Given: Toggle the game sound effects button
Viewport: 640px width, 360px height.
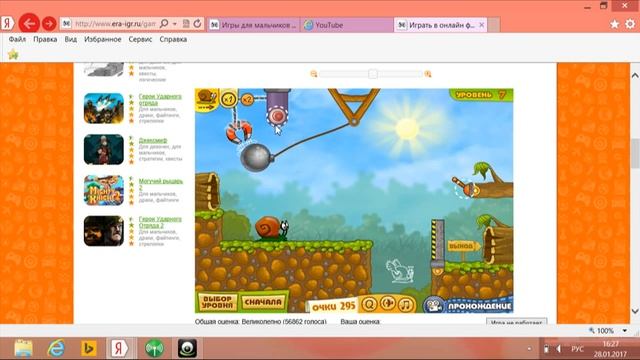Looking at the screenshot, I should coord(387,304).
